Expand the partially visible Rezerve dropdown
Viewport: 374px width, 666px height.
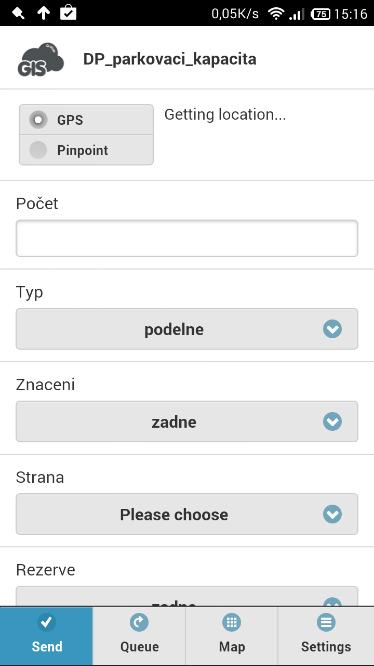coord(187,596)
